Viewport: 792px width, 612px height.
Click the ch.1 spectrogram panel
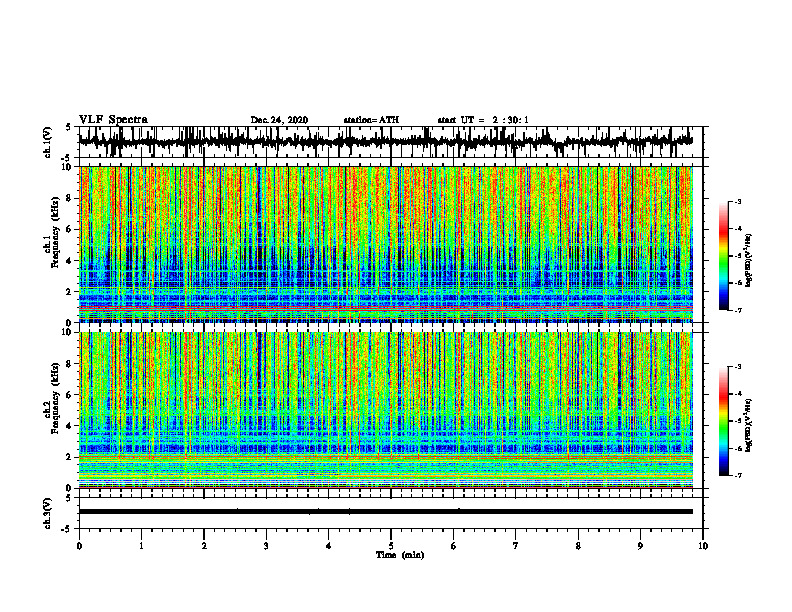coord(385,244)
